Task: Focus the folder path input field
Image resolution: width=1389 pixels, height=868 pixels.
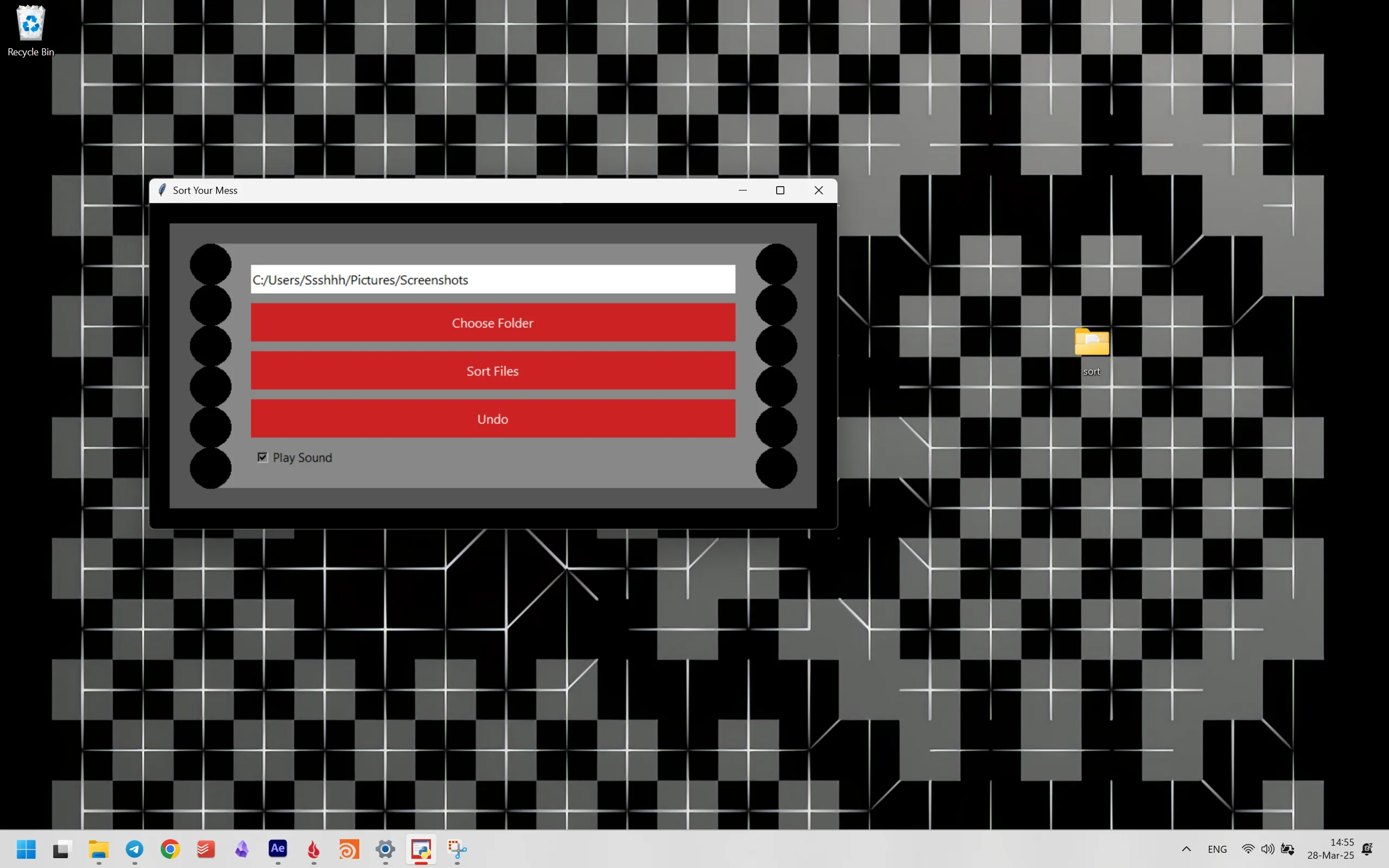Action: pos(493,279)
